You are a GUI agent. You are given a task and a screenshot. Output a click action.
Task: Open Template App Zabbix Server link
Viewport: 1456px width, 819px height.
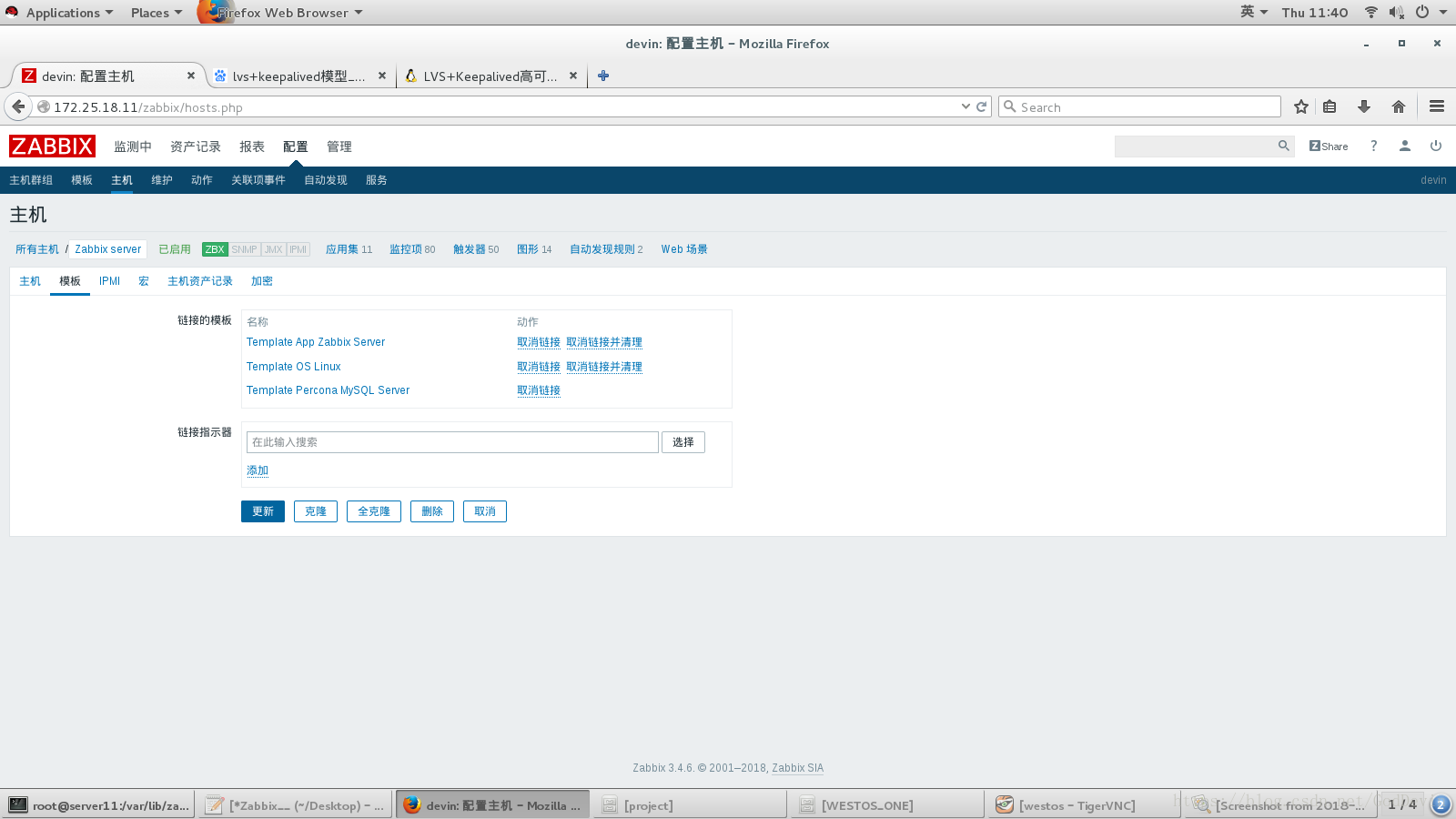coord(316,342)
